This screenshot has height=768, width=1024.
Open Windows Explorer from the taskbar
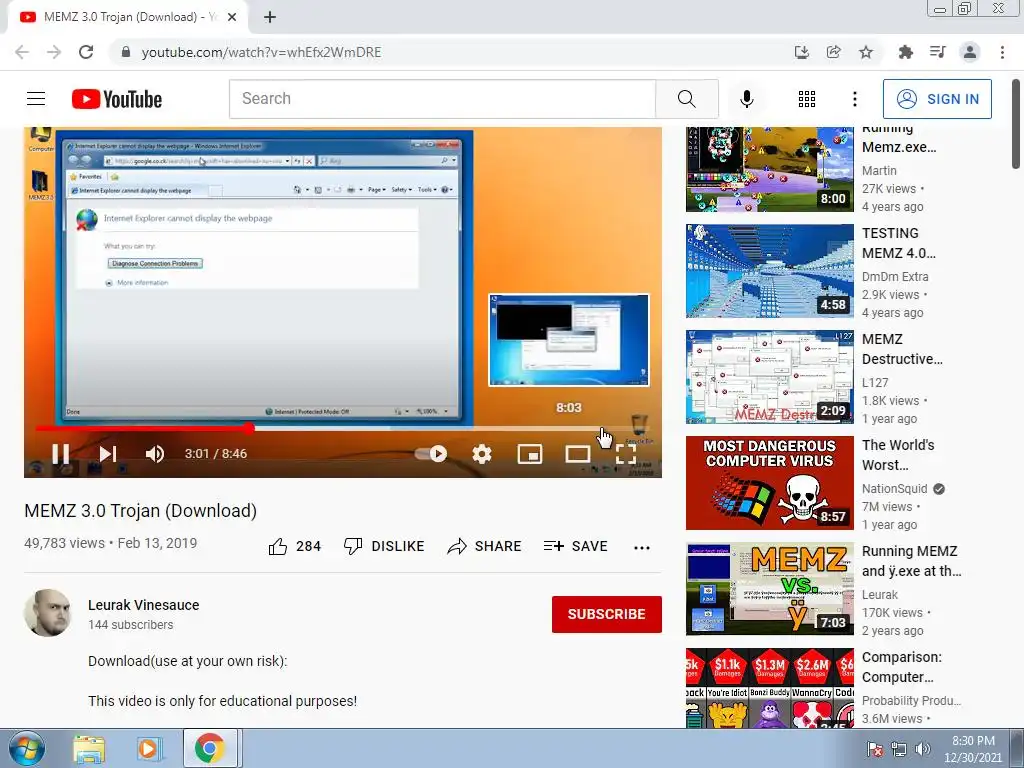(x=89, y=748)
